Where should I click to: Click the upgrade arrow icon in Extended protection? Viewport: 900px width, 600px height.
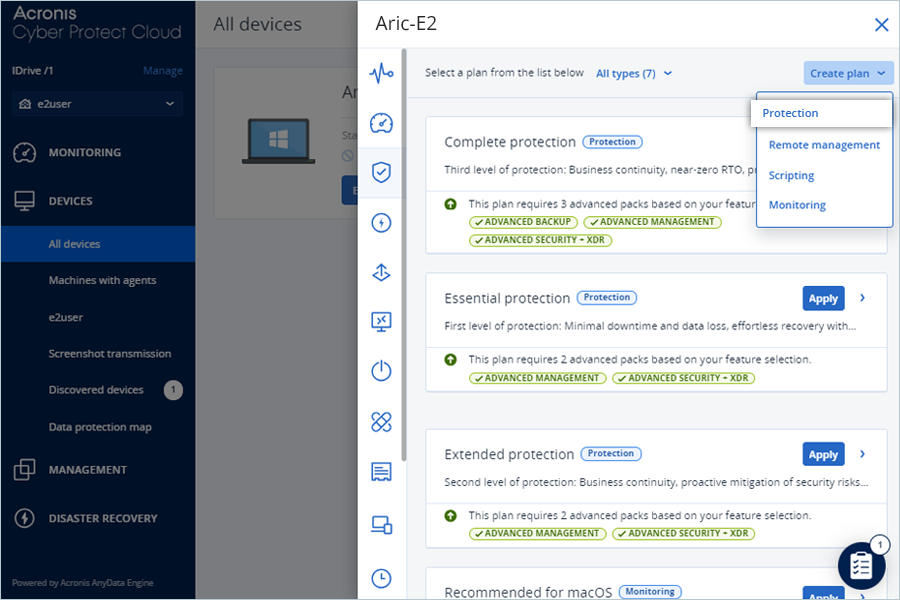(451, 516)
